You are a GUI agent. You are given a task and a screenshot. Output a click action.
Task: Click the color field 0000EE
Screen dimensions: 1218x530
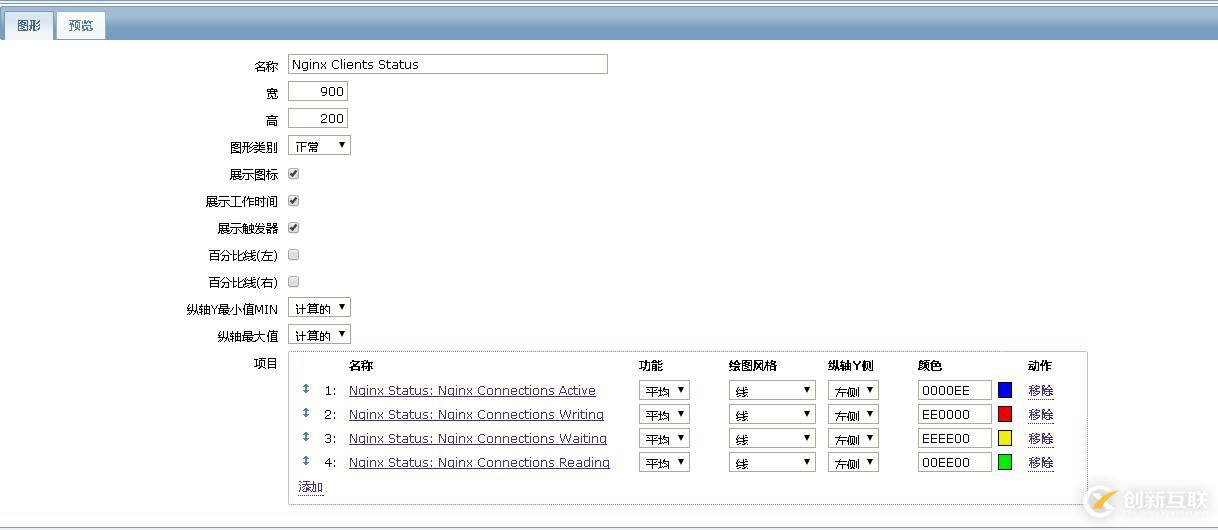[955, 390]
